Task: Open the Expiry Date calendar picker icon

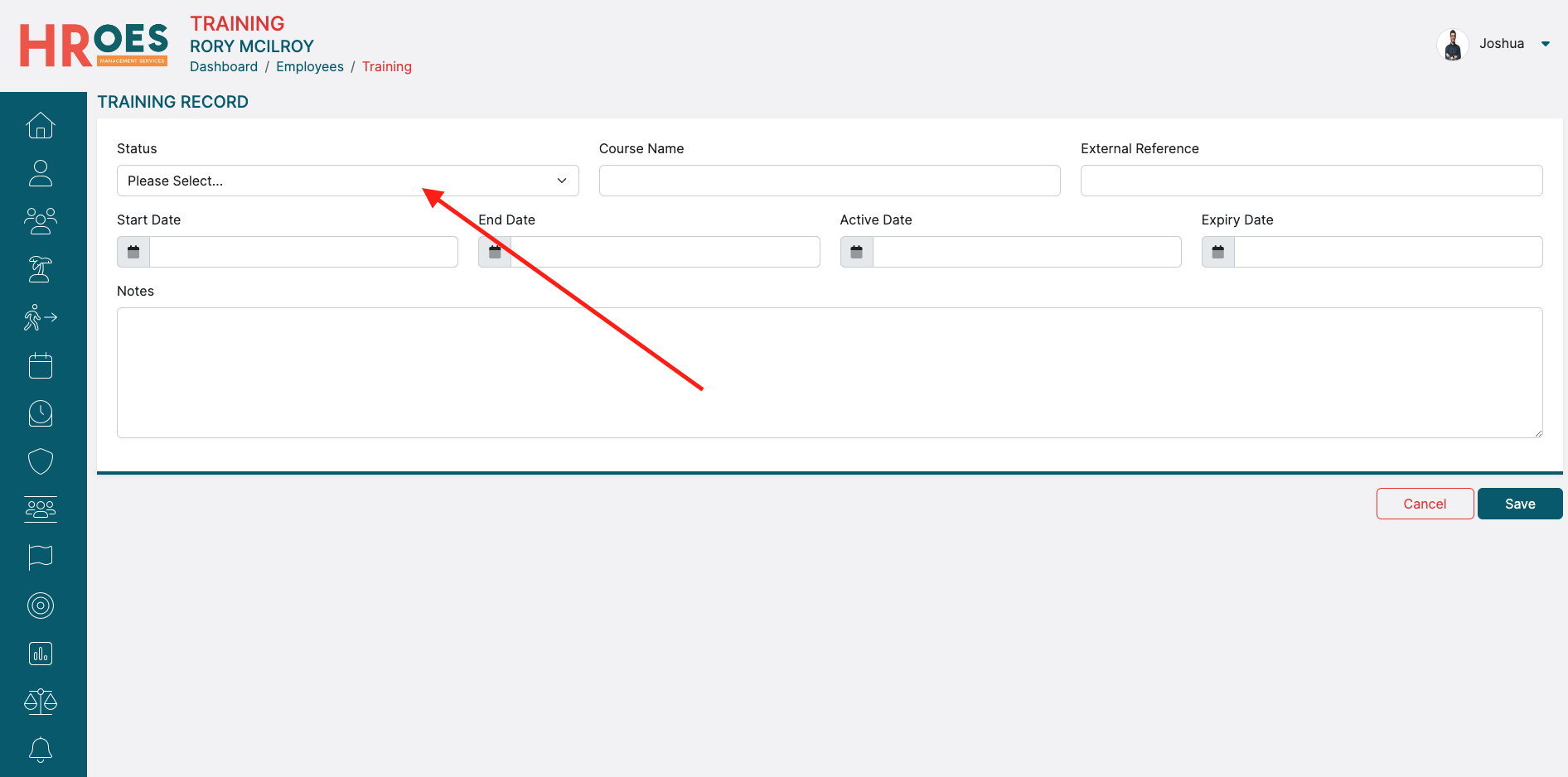Action: (x=1217, y=252)
